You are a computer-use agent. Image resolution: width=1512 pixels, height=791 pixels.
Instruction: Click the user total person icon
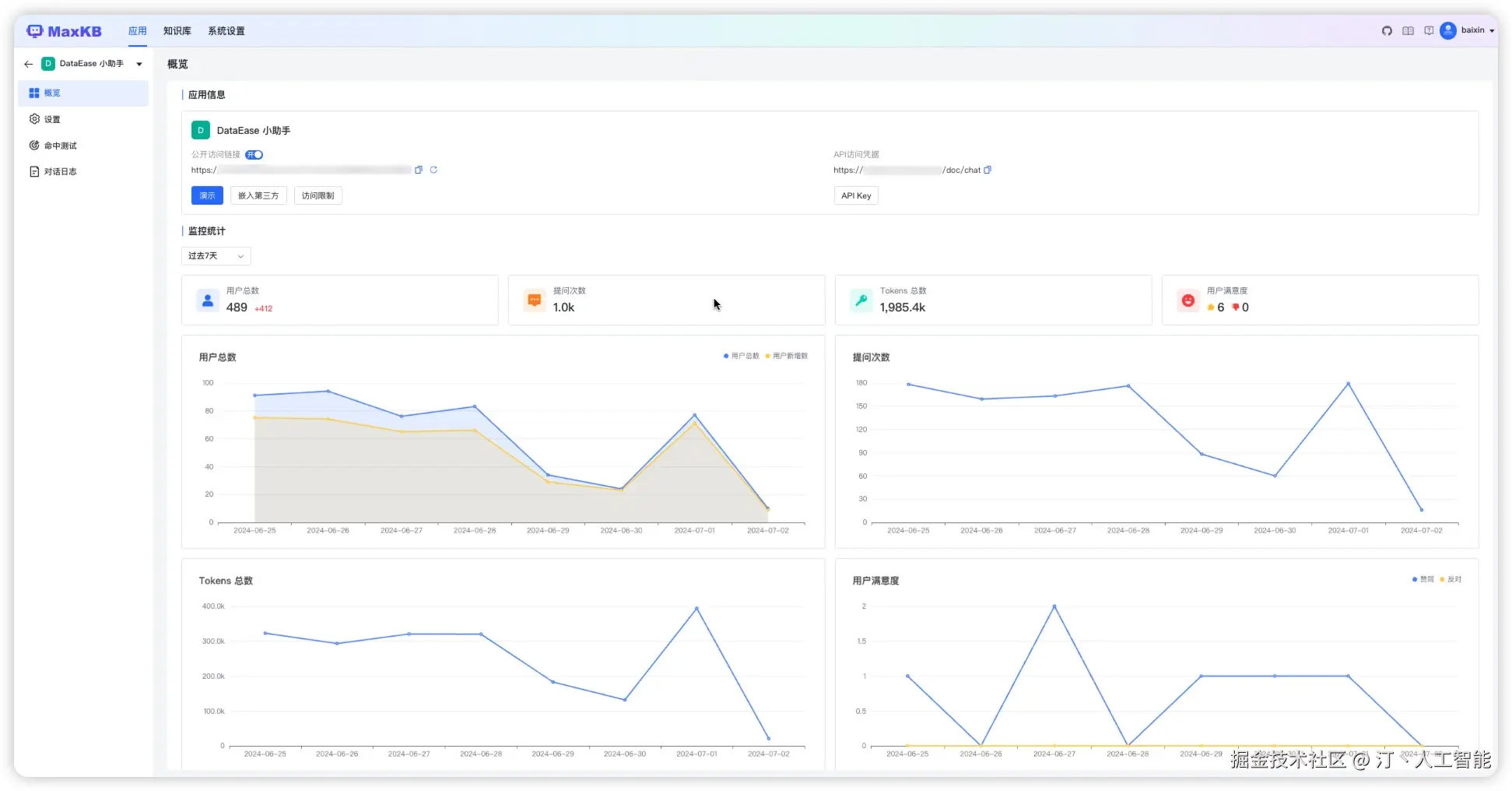click(x=208, y=300)
